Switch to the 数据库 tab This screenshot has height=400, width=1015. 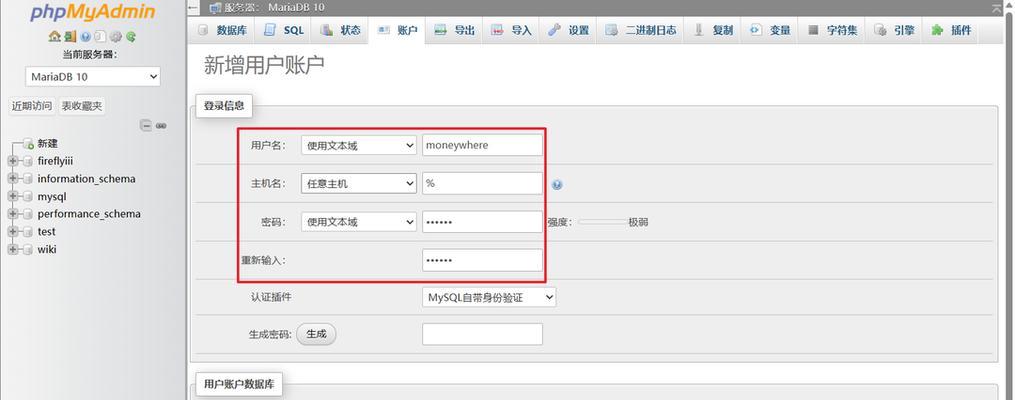pos(223,30)
